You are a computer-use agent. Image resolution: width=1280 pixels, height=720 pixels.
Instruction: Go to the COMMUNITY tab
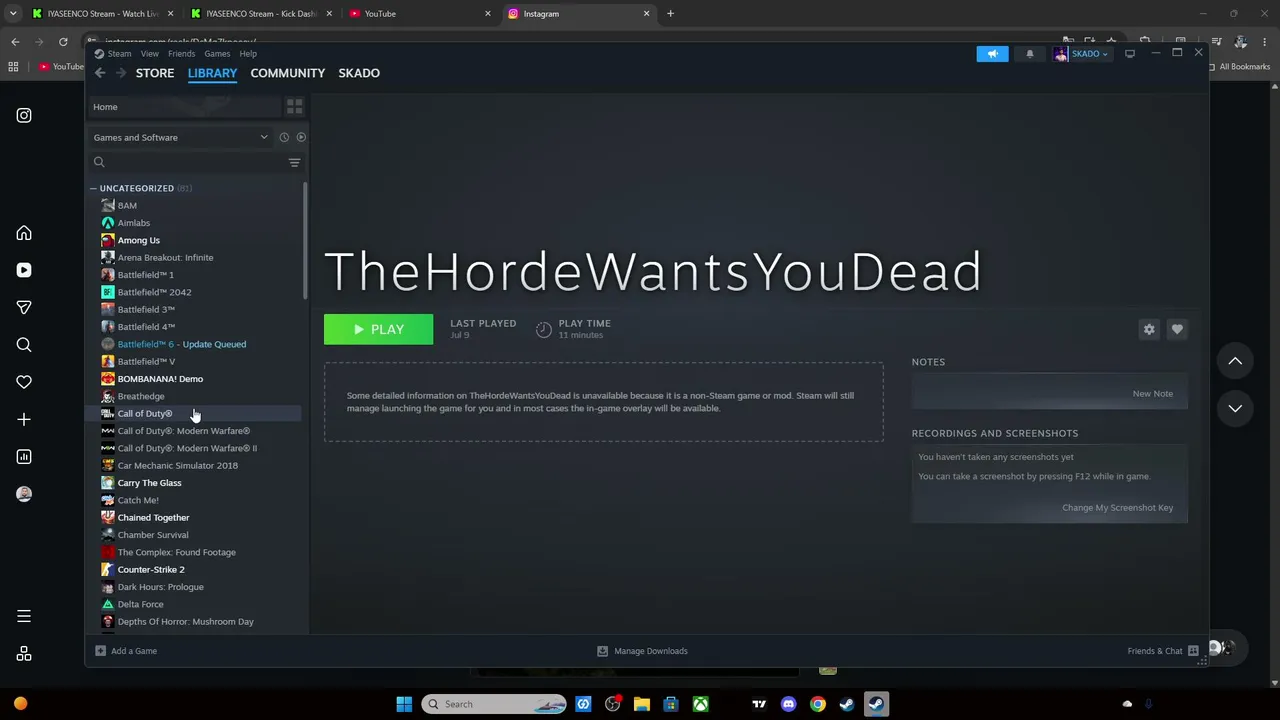(288, 73)
